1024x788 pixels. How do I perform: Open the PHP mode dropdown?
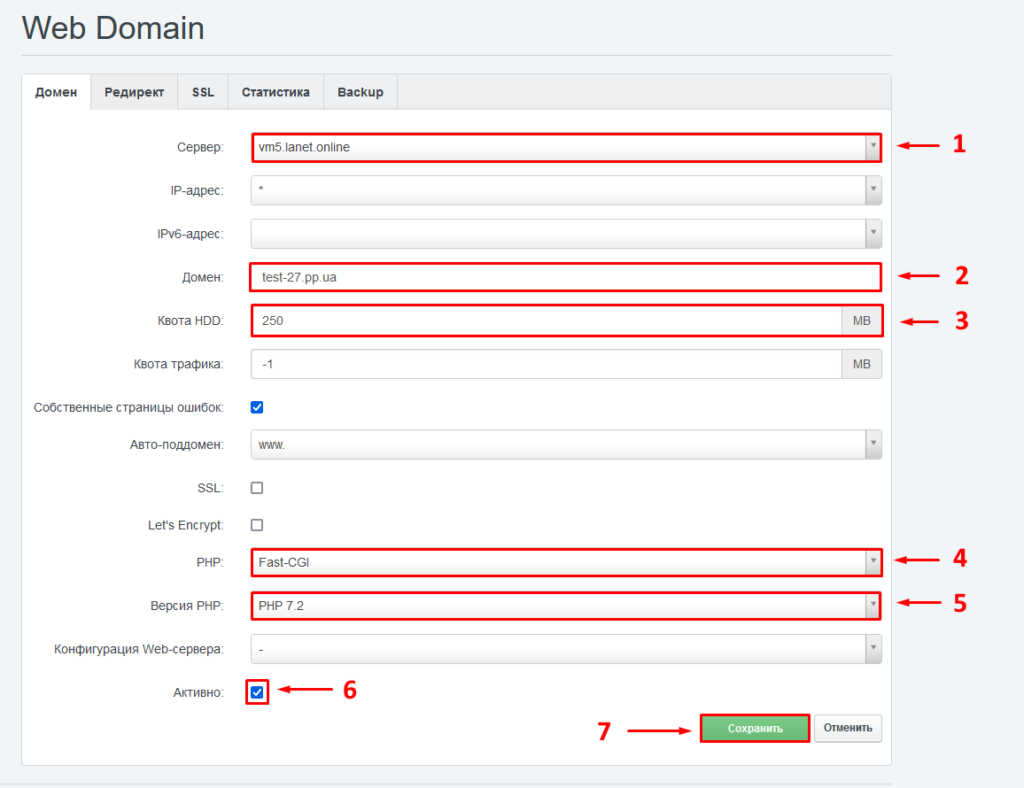pyautogui.click(x=565, y=562)
